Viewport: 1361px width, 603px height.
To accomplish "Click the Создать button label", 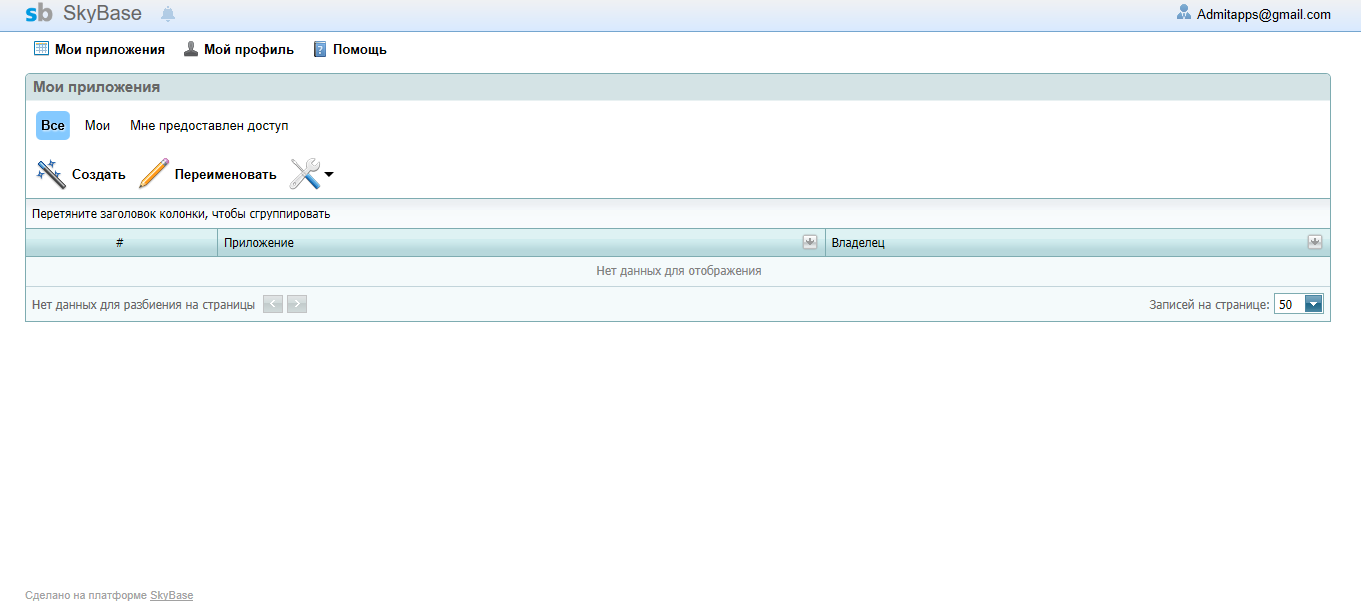I will (x=99, y=174).
